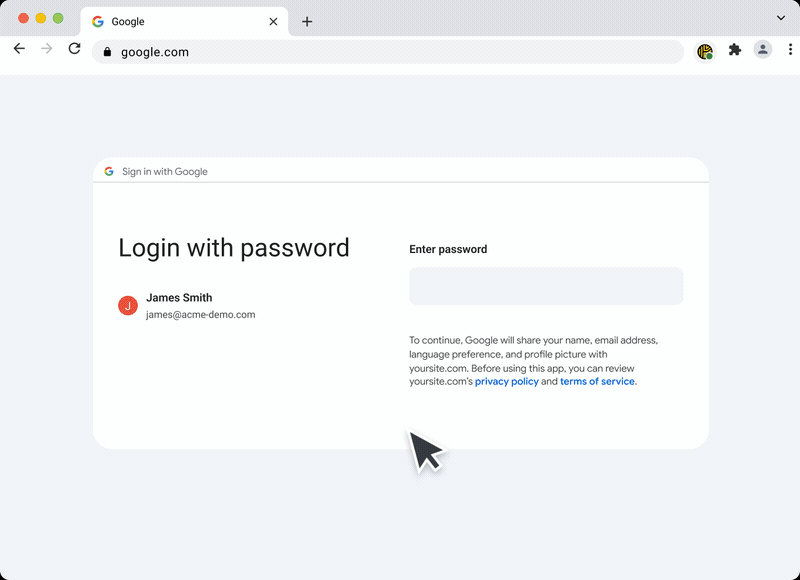View site info via the lock icon
This screenshot has height=580, width=800.
pos(107,52)
